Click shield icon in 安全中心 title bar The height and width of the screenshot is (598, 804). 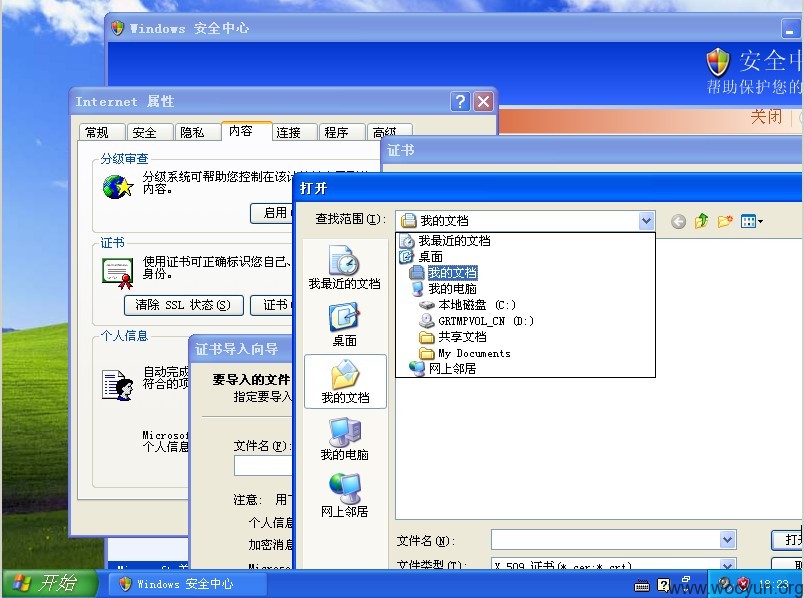tap(117, 28)
